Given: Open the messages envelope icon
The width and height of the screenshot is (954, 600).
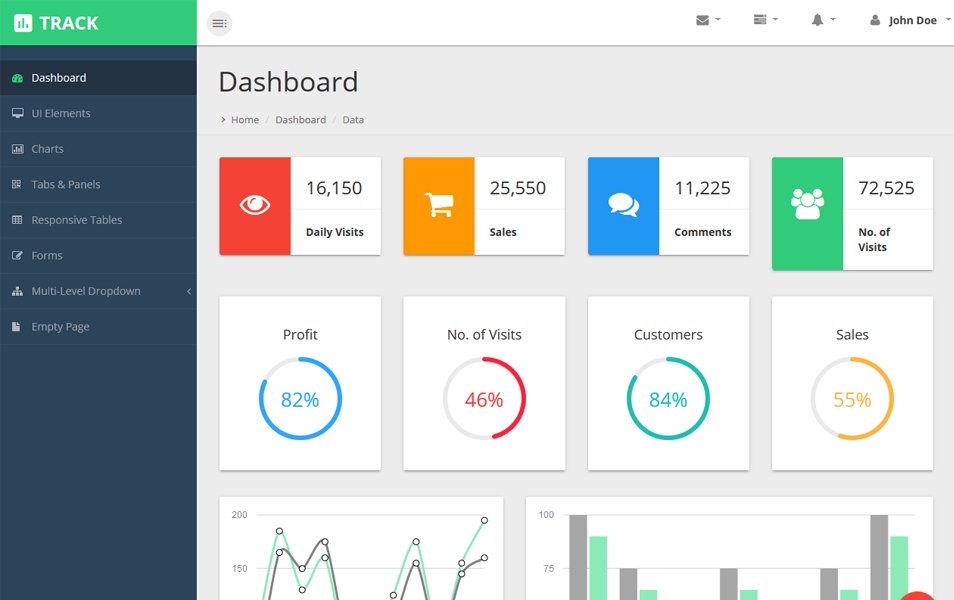Looking at the screenshot, I should (703, 20).
